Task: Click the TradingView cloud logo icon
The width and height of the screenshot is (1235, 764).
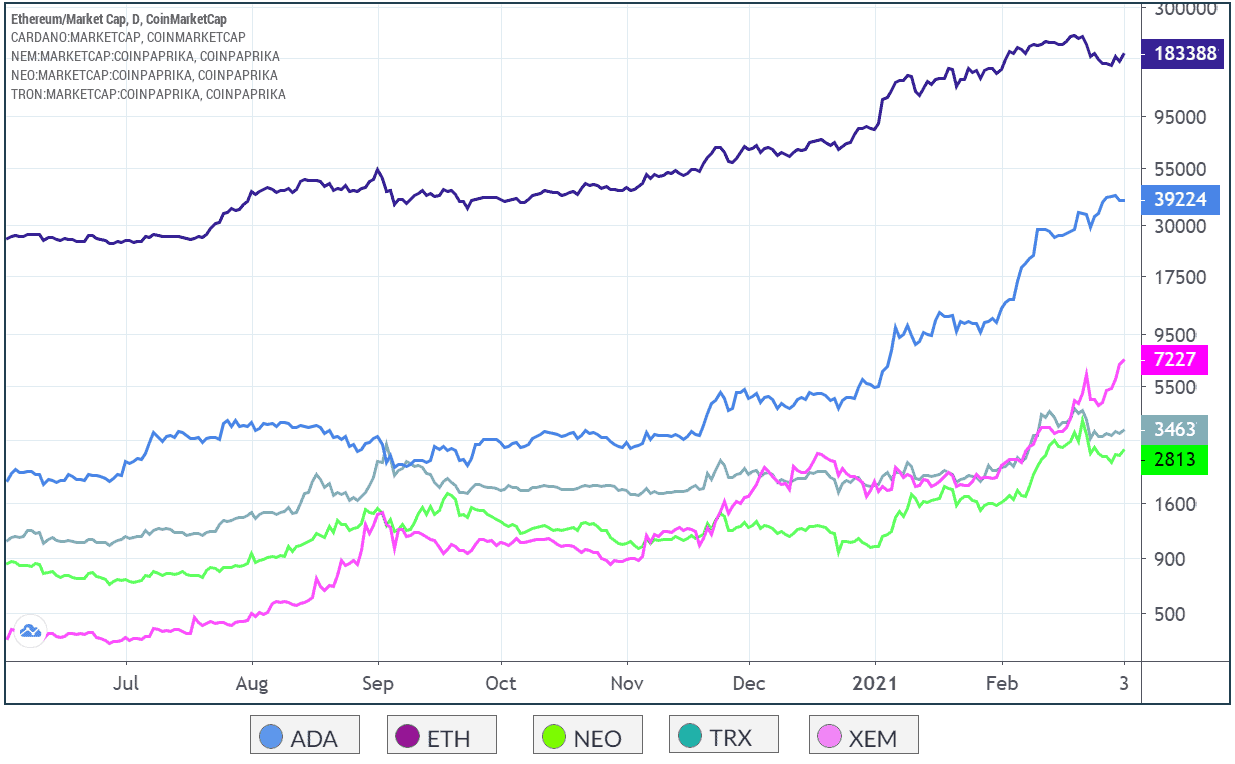Action: tap(28, 630)
